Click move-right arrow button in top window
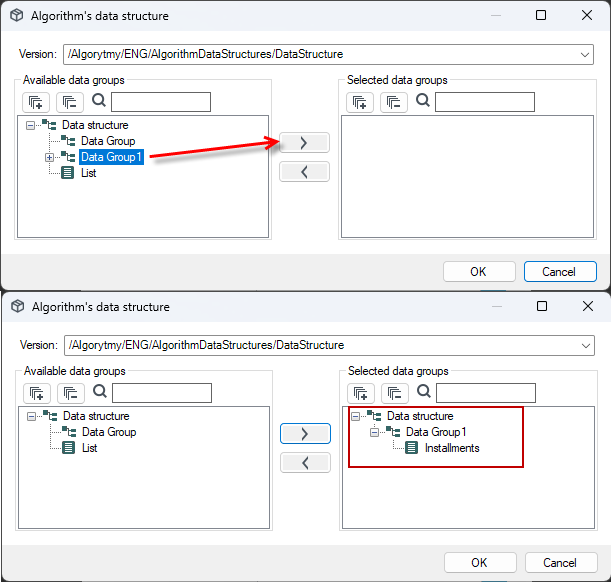 click(304, 143)
